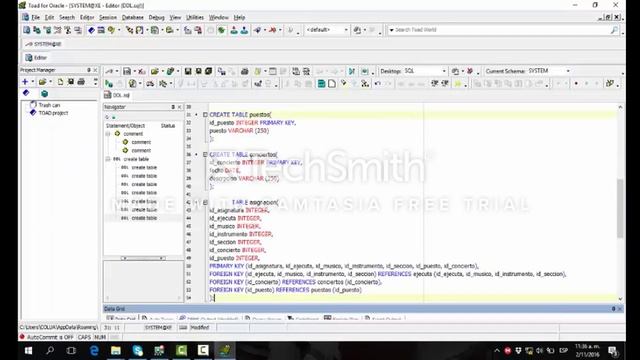Toggle pin on the Data Grid panel
The image size is (640, 360).
pyautogui.click(x=613, y=309)
